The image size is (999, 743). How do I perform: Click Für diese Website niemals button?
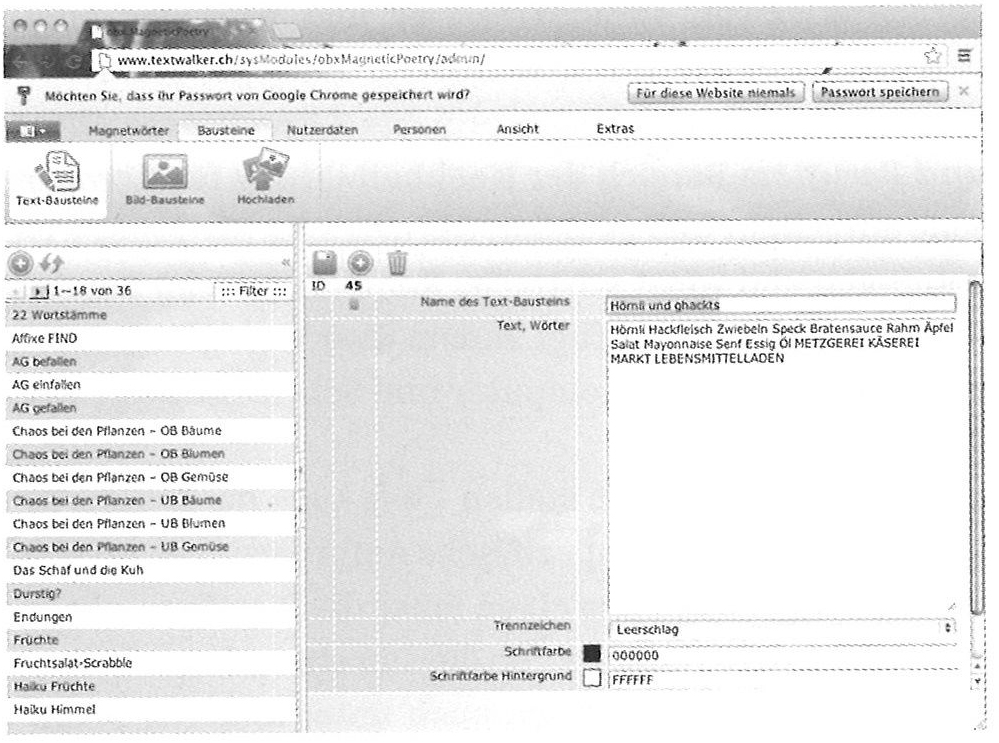pyautogui.click(x=716, y=93)
